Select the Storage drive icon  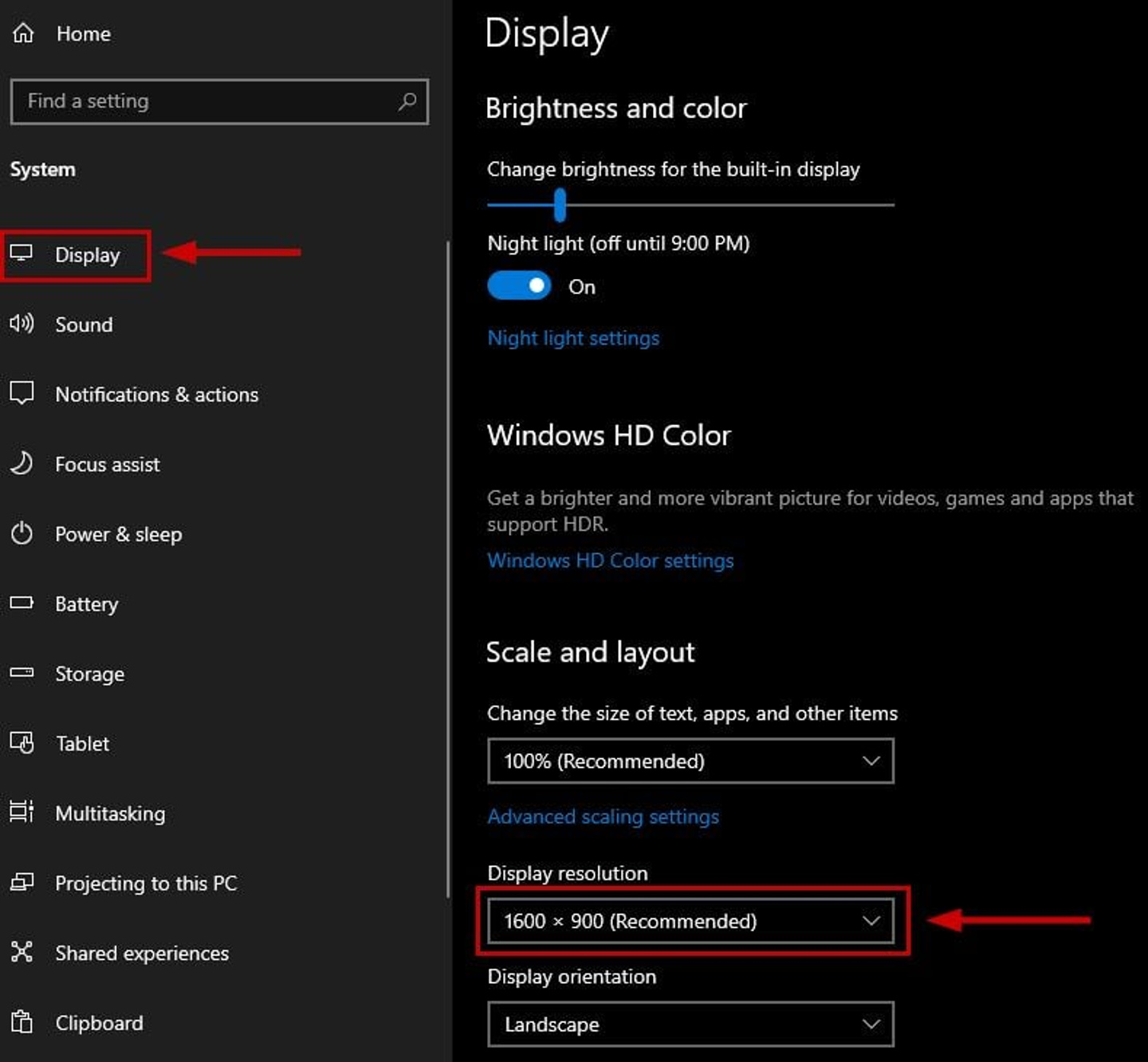pyautogui.click(x=22, y=673)
